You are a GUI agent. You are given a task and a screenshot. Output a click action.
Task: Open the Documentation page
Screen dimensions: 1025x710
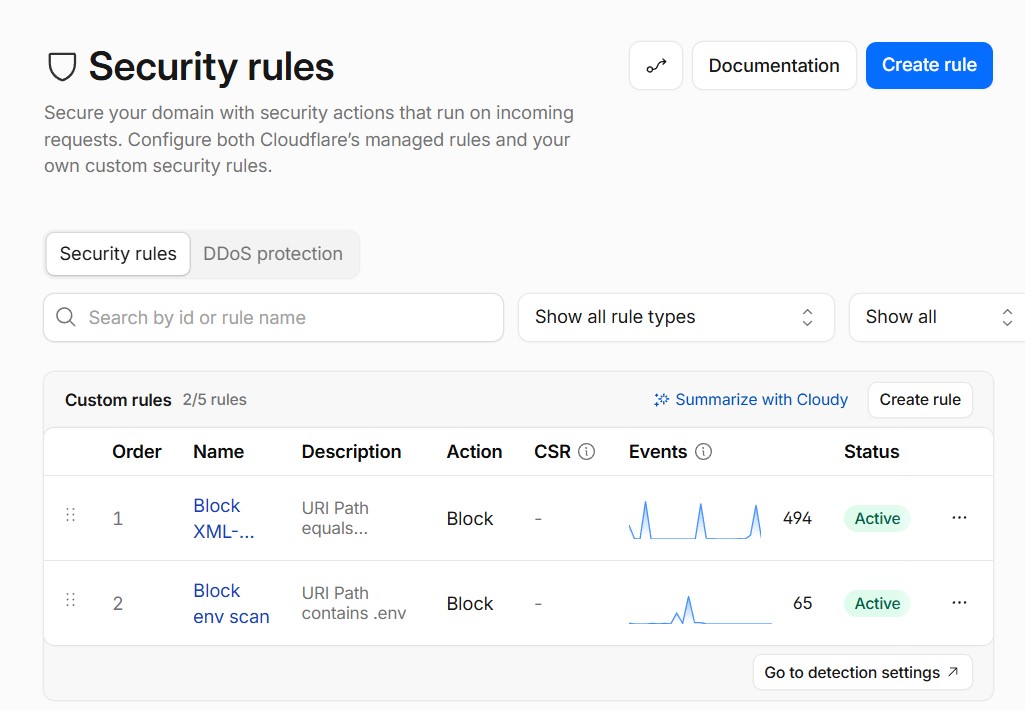(774, 65)
